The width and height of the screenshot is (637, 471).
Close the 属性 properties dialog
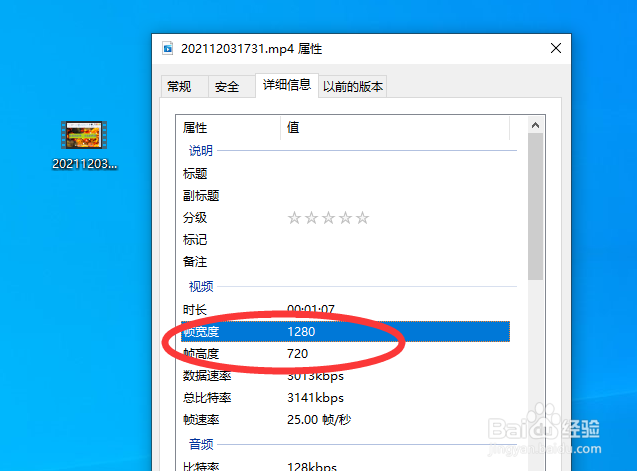click(556, 48)
